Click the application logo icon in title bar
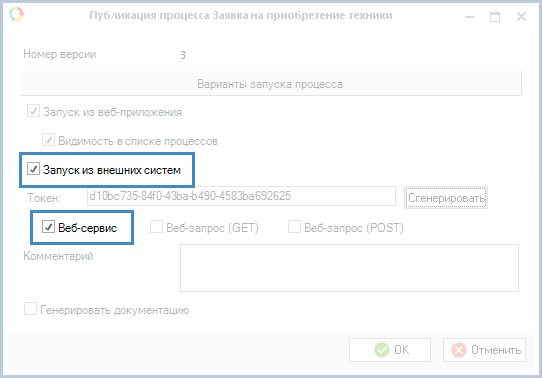This screenshot has height=378, width=542. point(16,14)
